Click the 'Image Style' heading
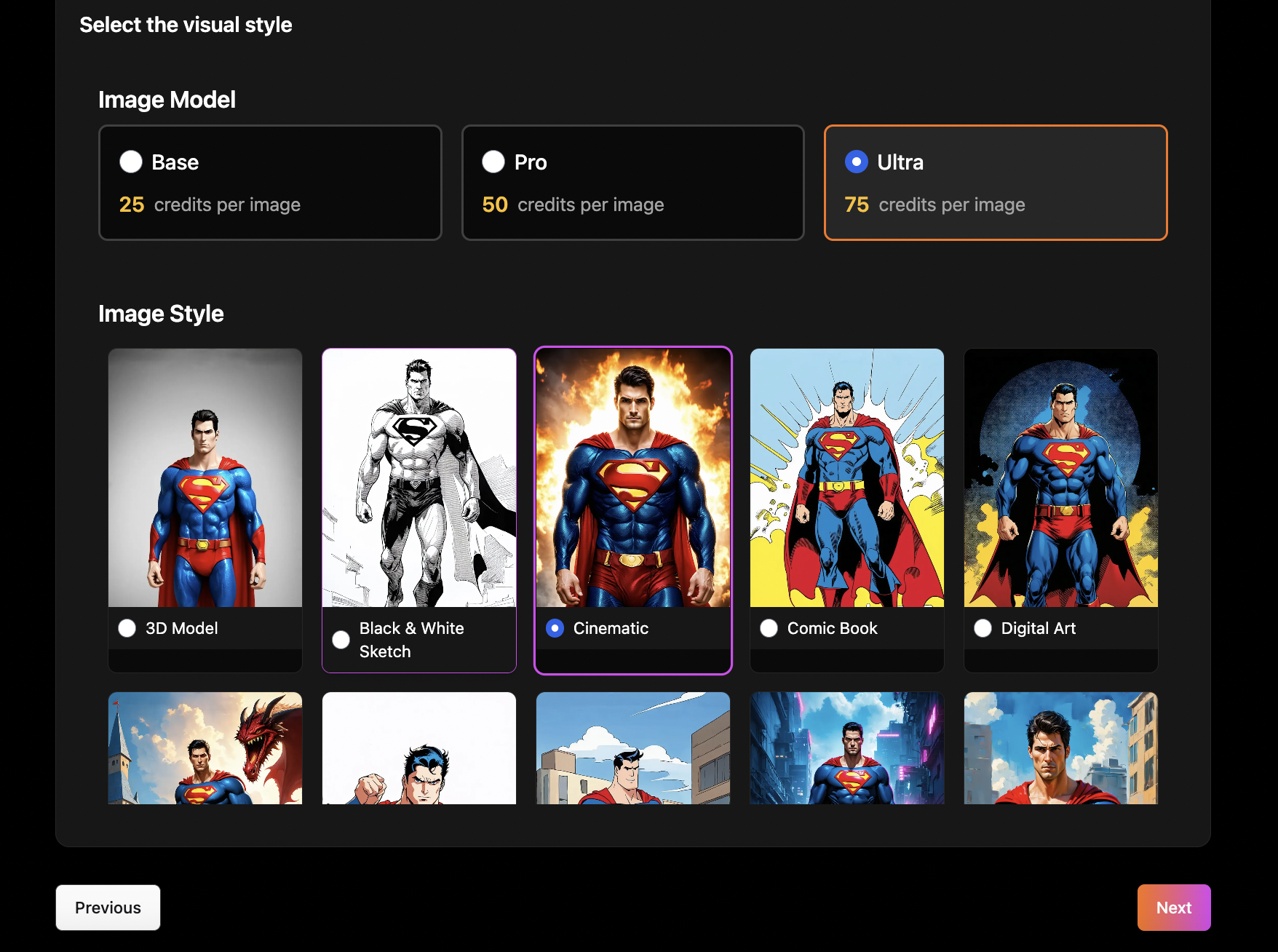Viewport: 1278px width, 952px height. coord(161,314)
